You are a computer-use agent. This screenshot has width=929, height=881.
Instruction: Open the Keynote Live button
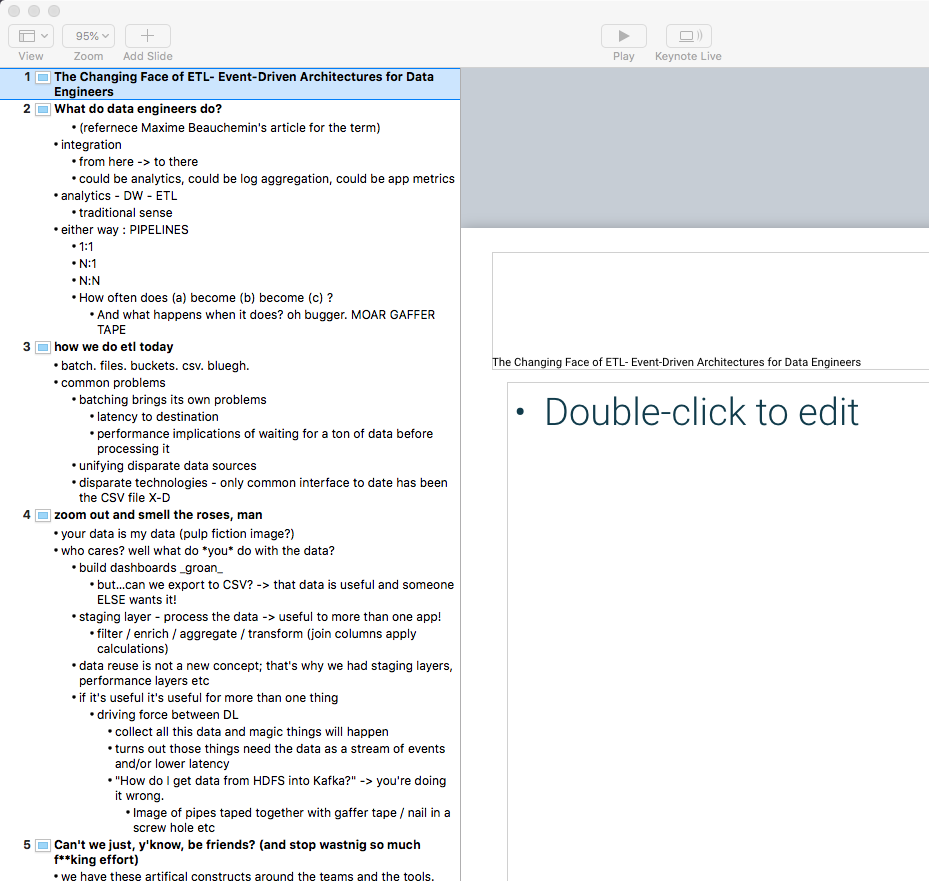687,36
